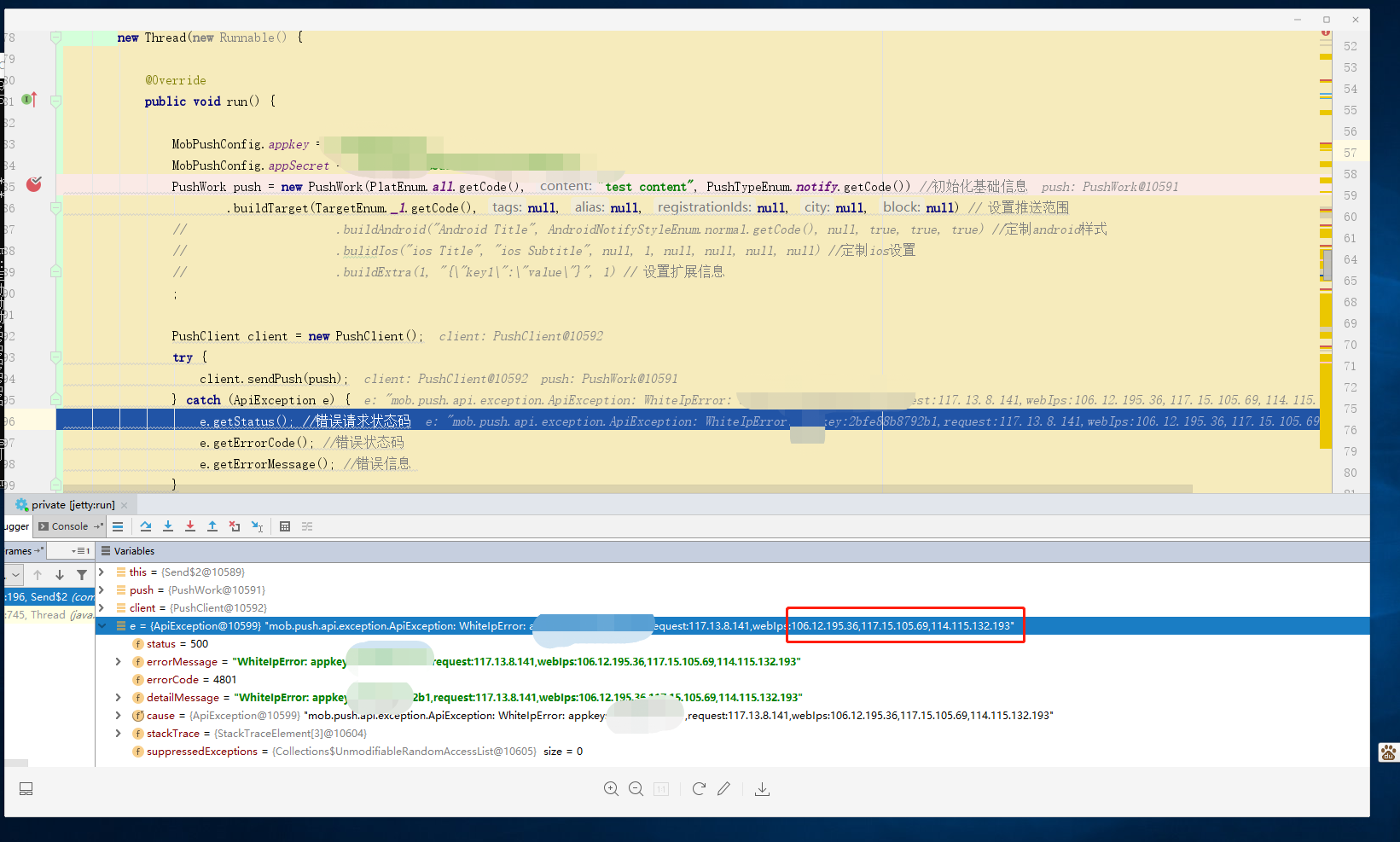Toggle the breakpoint on the PushWork line
Screen dimensions: 1400x842
click(x=34, y=185)
